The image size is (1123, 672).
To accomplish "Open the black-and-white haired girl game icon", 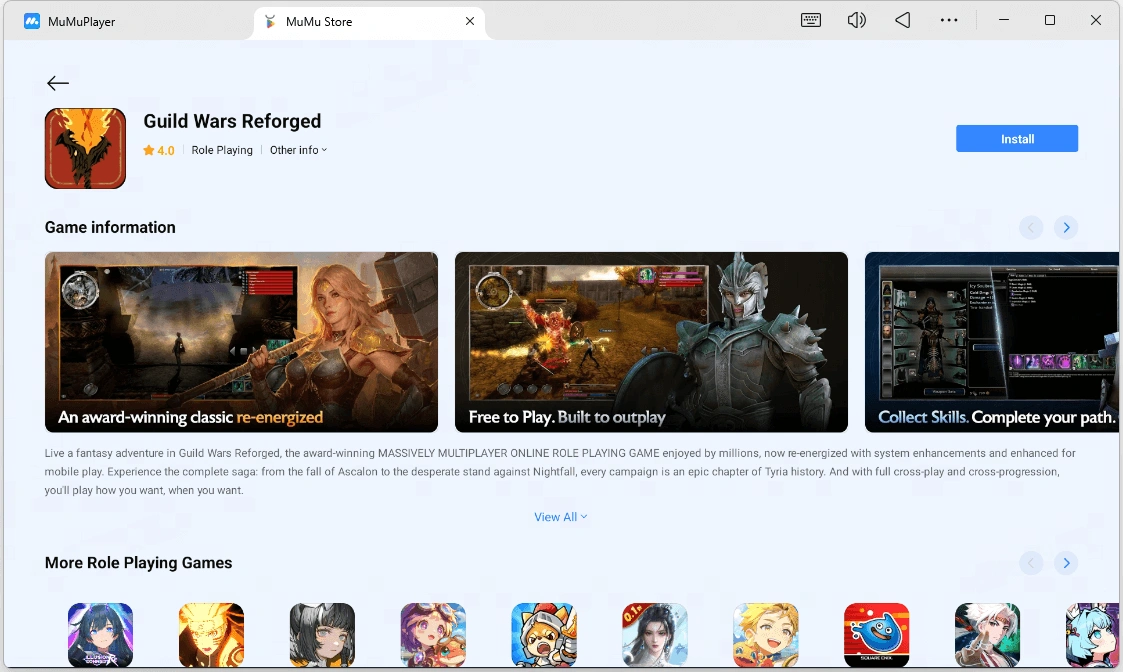I will (x=322, y=635).
